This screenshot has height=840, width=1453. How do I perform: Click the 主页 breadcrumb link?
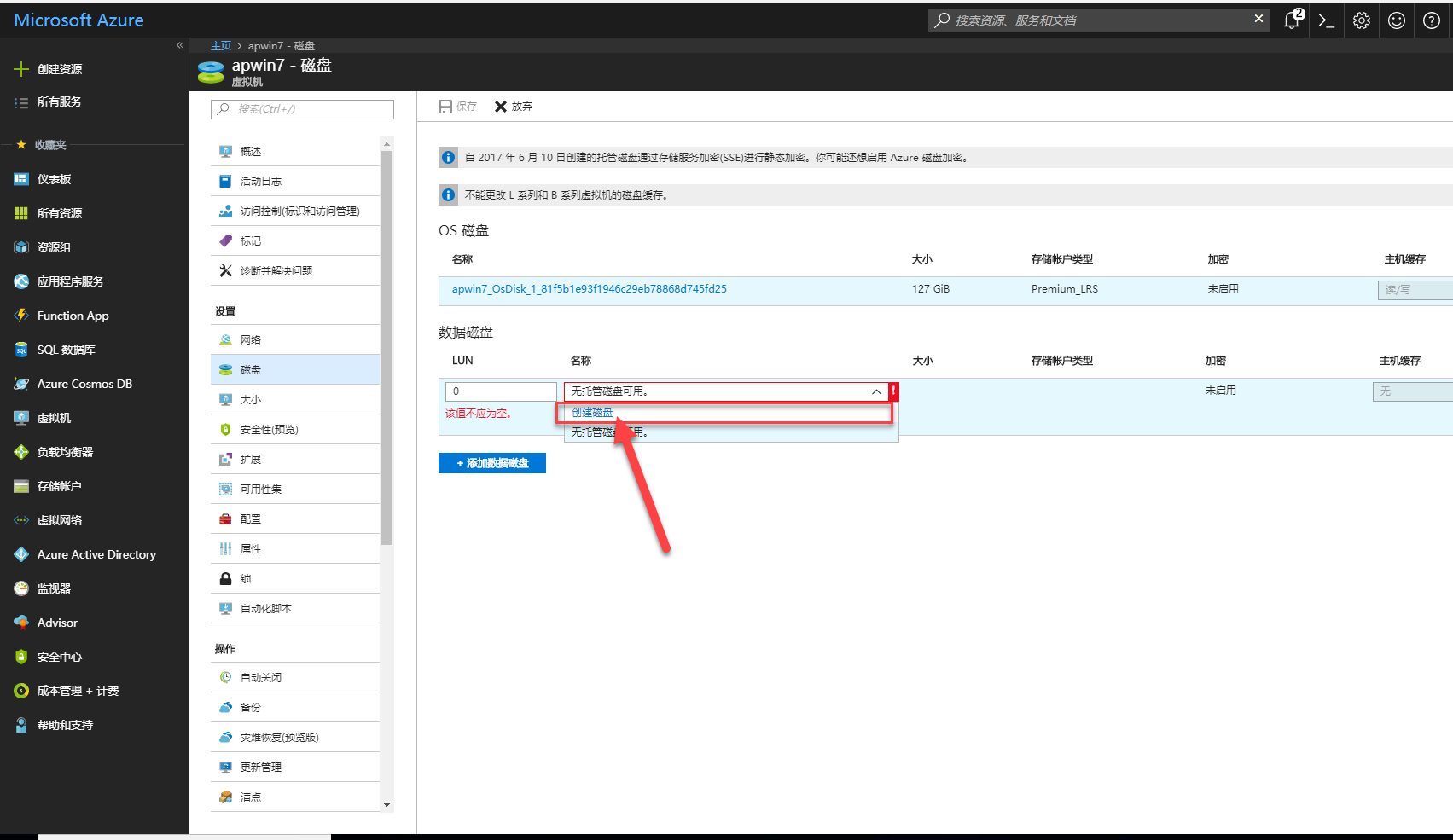click(x=221, y=46)
